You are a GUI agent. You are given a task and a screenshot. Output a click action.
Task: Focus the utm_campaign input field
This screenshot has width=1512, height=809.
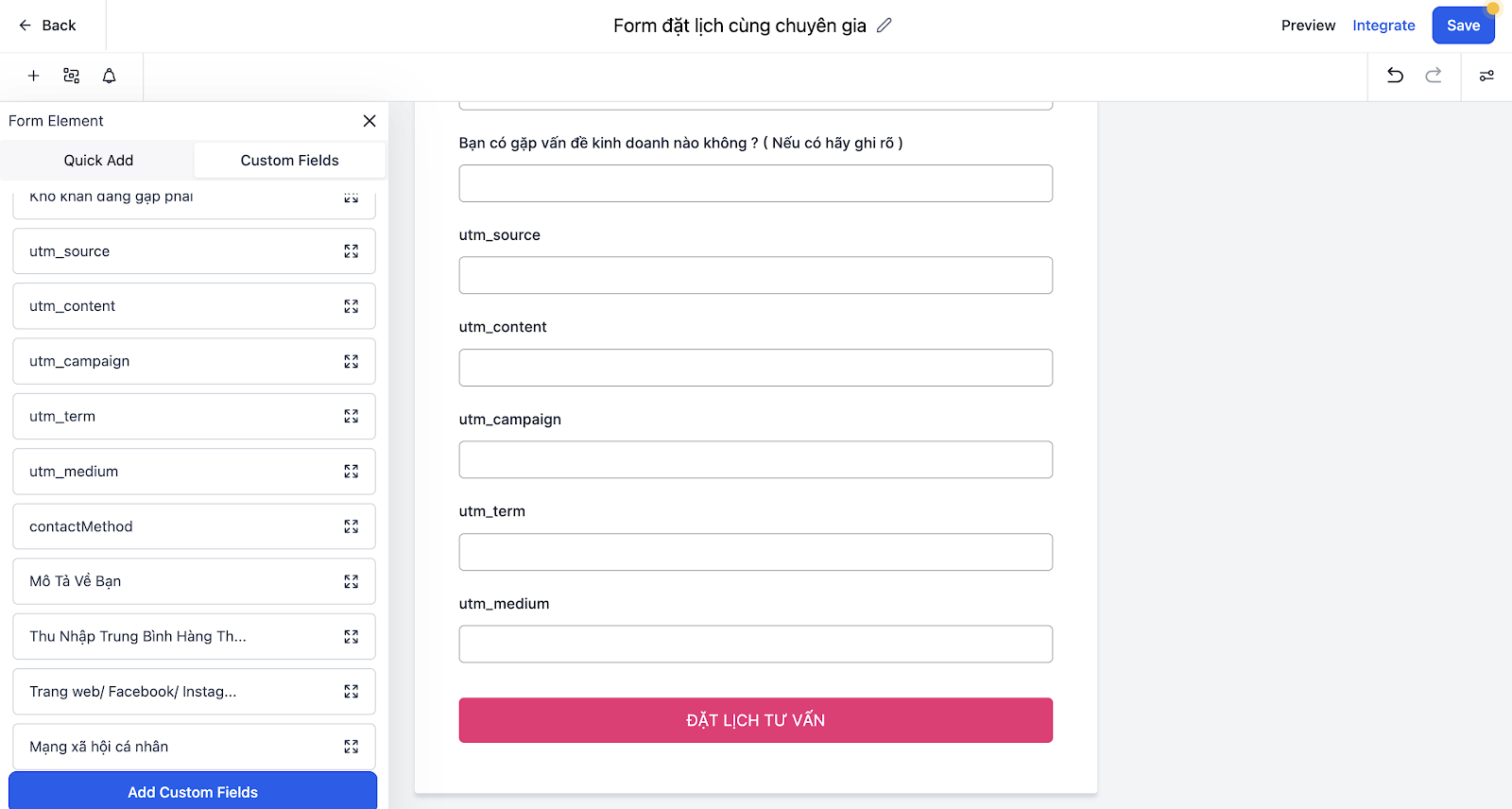tap(756, 459)
